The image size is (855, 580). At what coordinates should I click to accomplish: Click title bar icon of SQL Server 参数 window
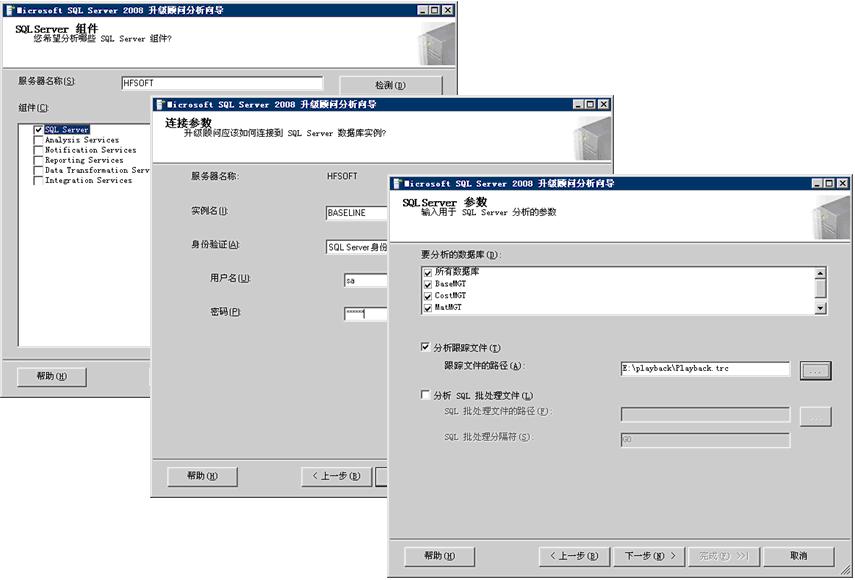pos(398,184)
